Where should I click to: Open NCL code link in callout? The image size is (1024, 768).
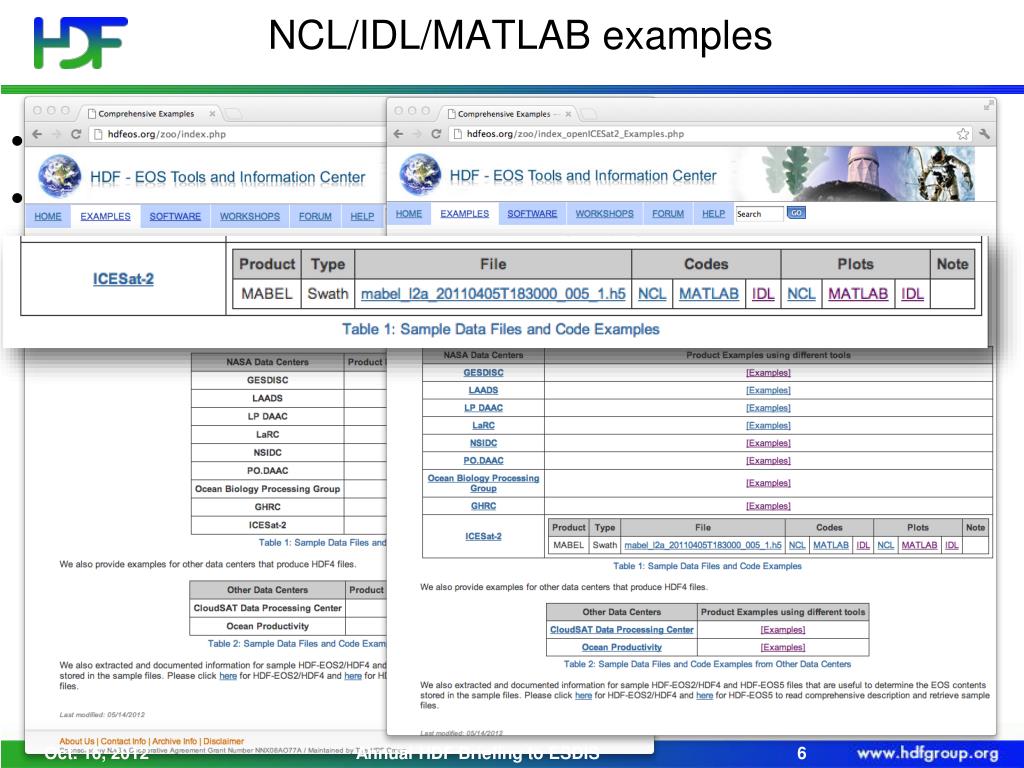tap(652, 294)
